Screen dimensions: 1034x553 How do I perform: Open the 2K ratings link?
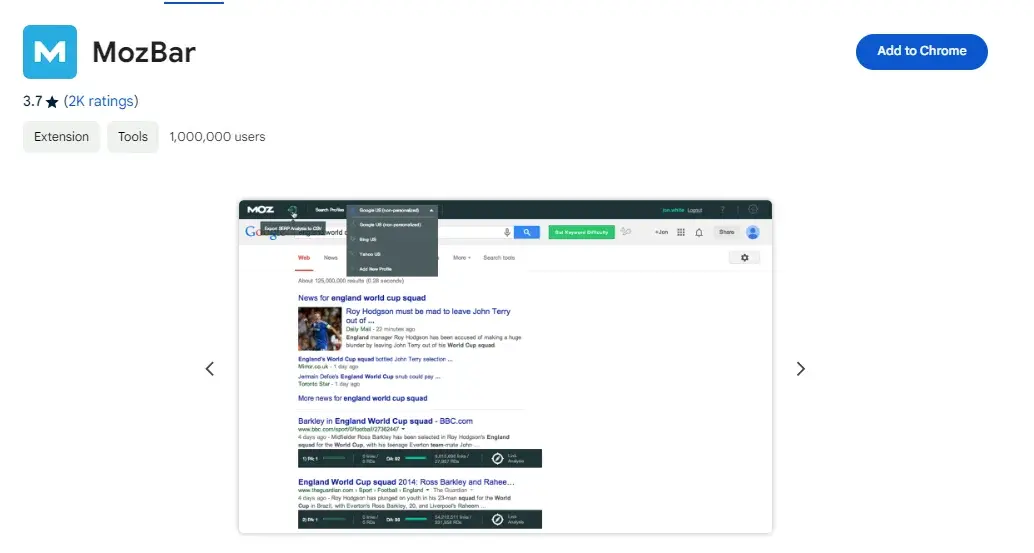[x=101, y=101]
